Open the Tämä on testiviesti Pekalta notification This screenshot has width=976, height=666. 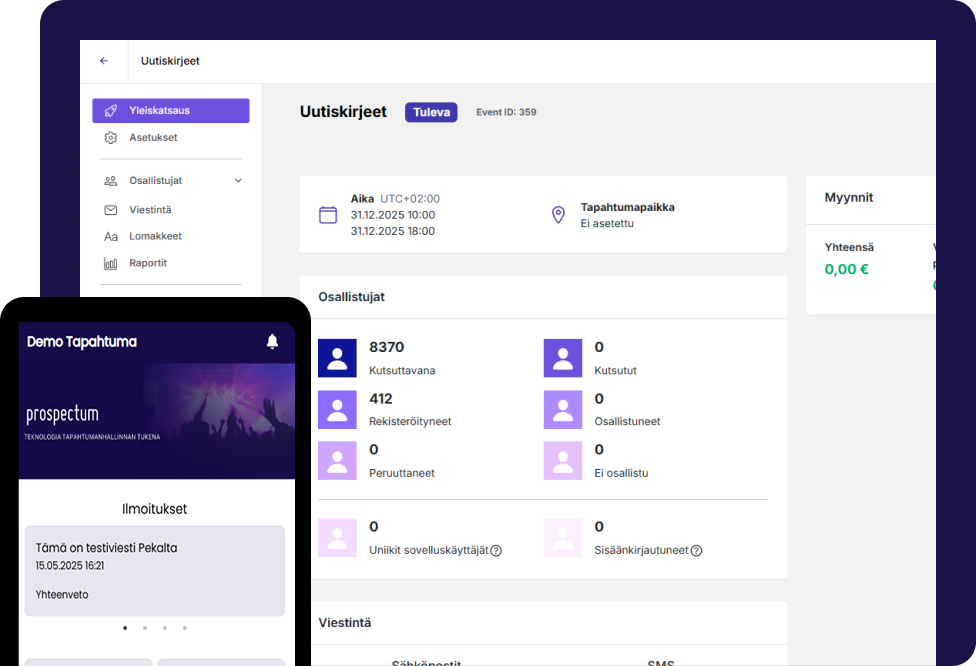point(155,570)
